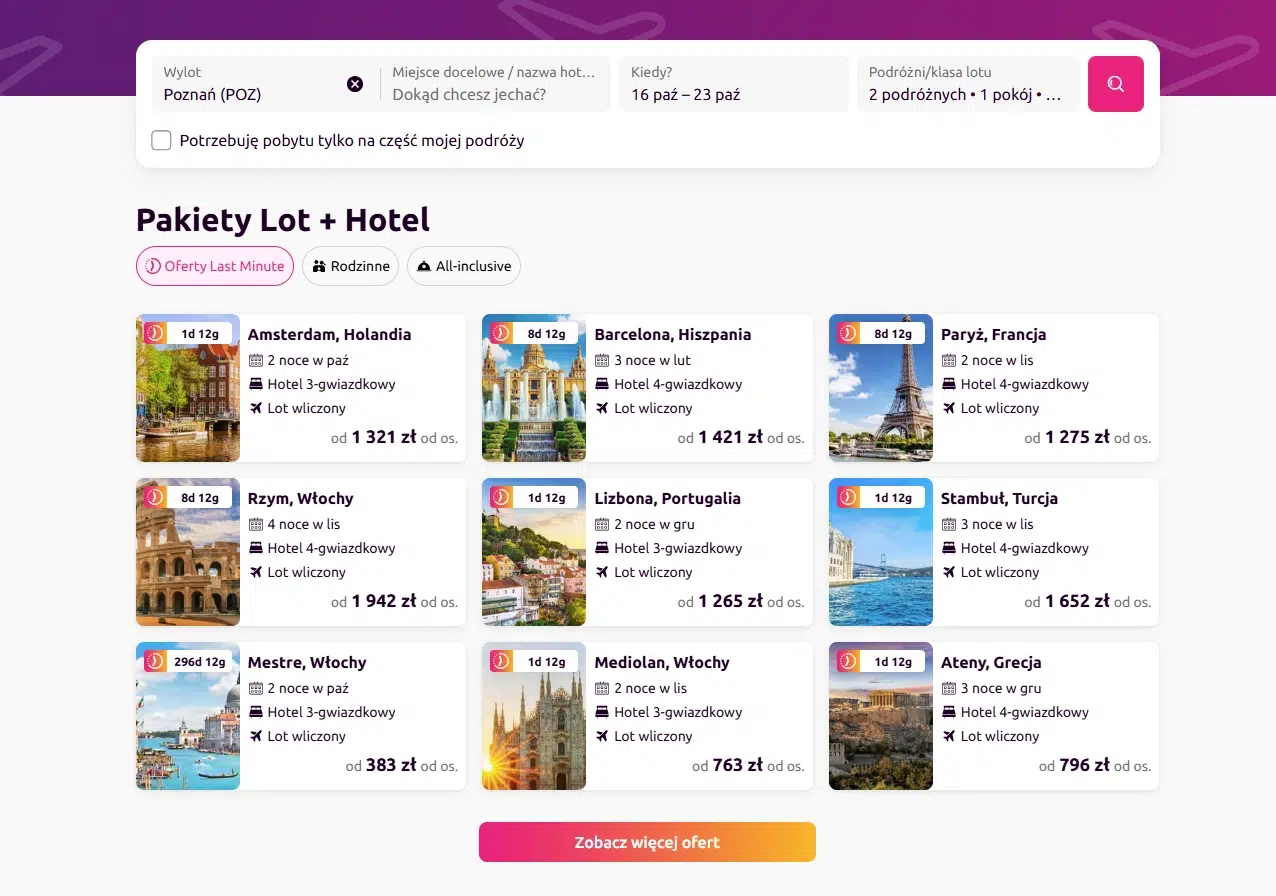Click Zobacz więcej ofert button
This screenshot has width=1276, height=896.
647,842
